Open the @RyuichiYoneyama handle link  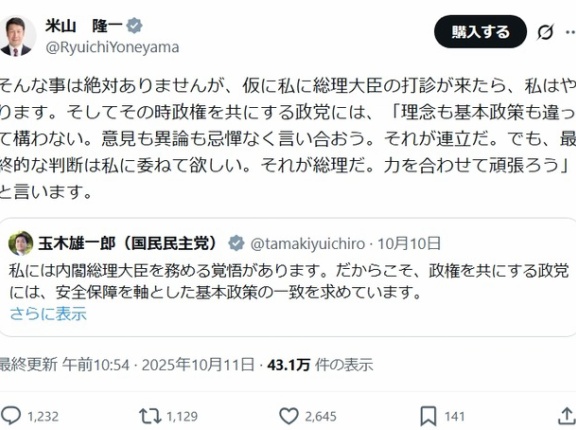(x=112, y=47)
